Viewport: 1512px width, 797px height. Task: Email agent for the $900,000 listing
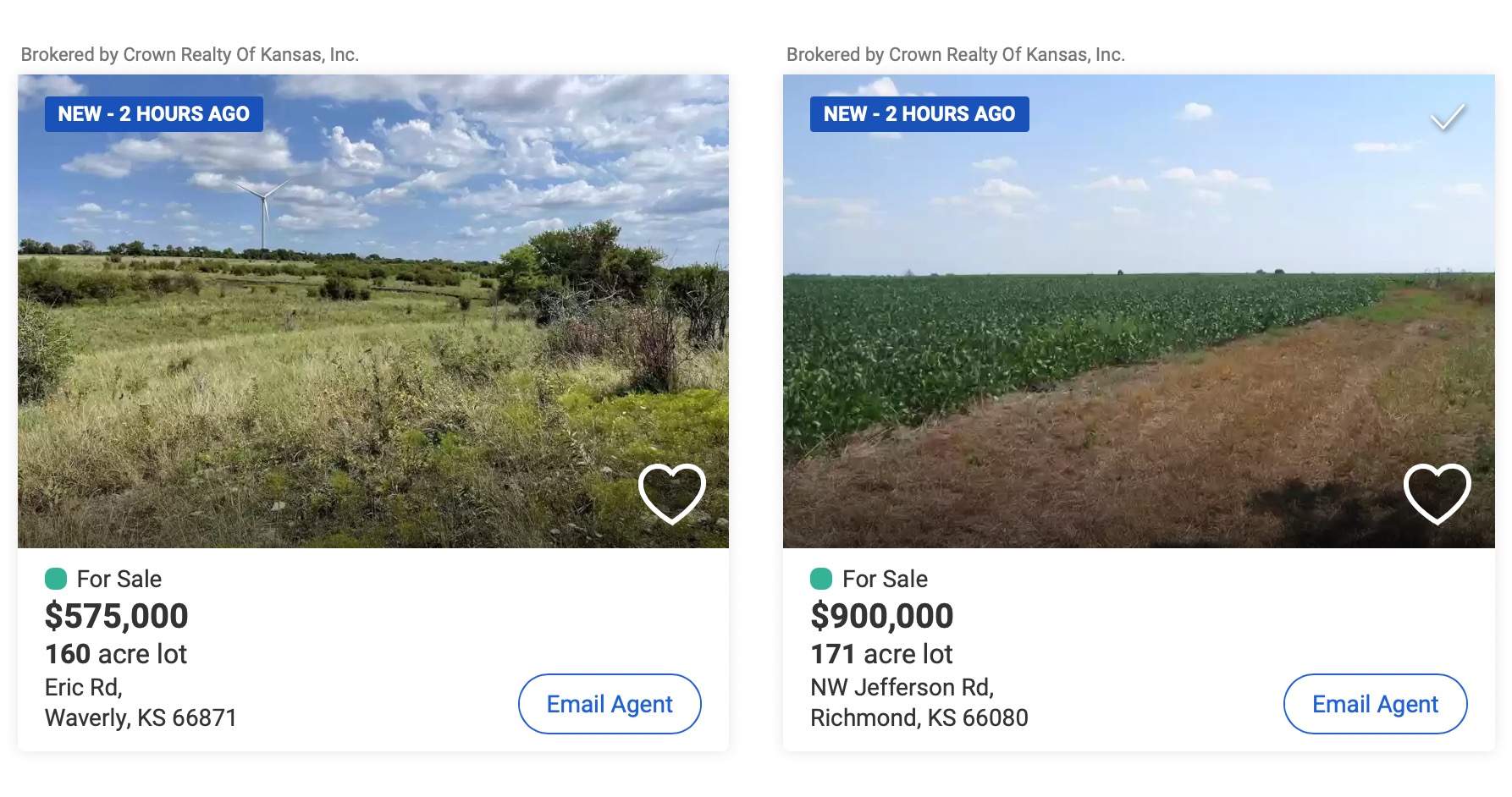1375,704
